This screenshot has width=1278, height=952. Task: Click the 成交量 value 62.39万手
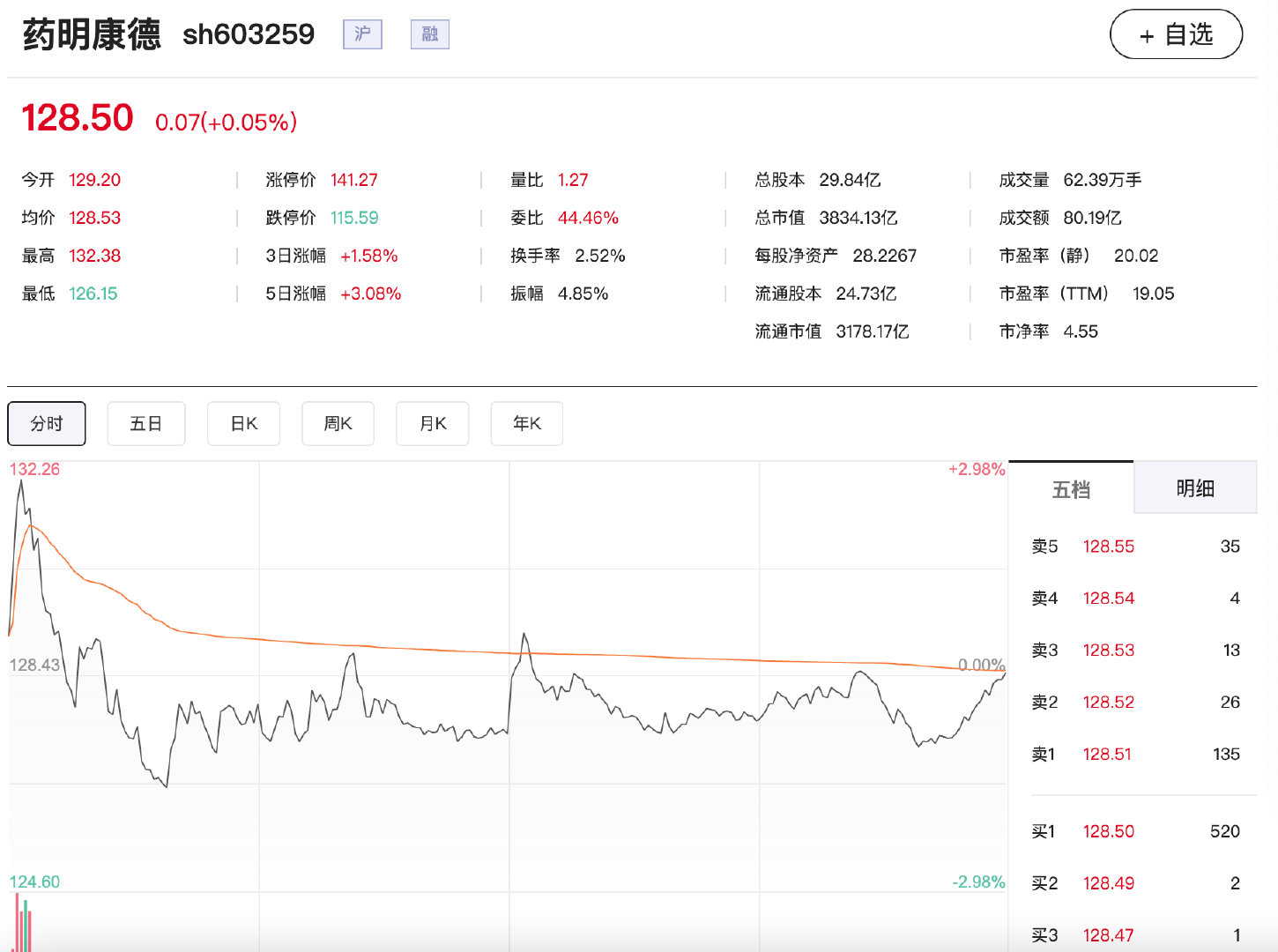pyautogui.click(x=1103, y=180)
